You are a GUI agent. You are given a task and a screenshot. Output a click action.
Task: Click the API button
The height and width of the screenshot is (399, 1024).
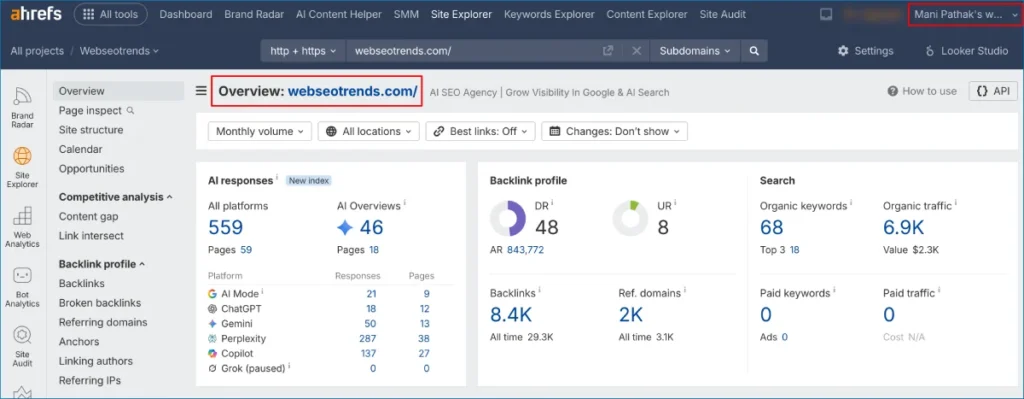pyautogui.click(x=993, y=91)
